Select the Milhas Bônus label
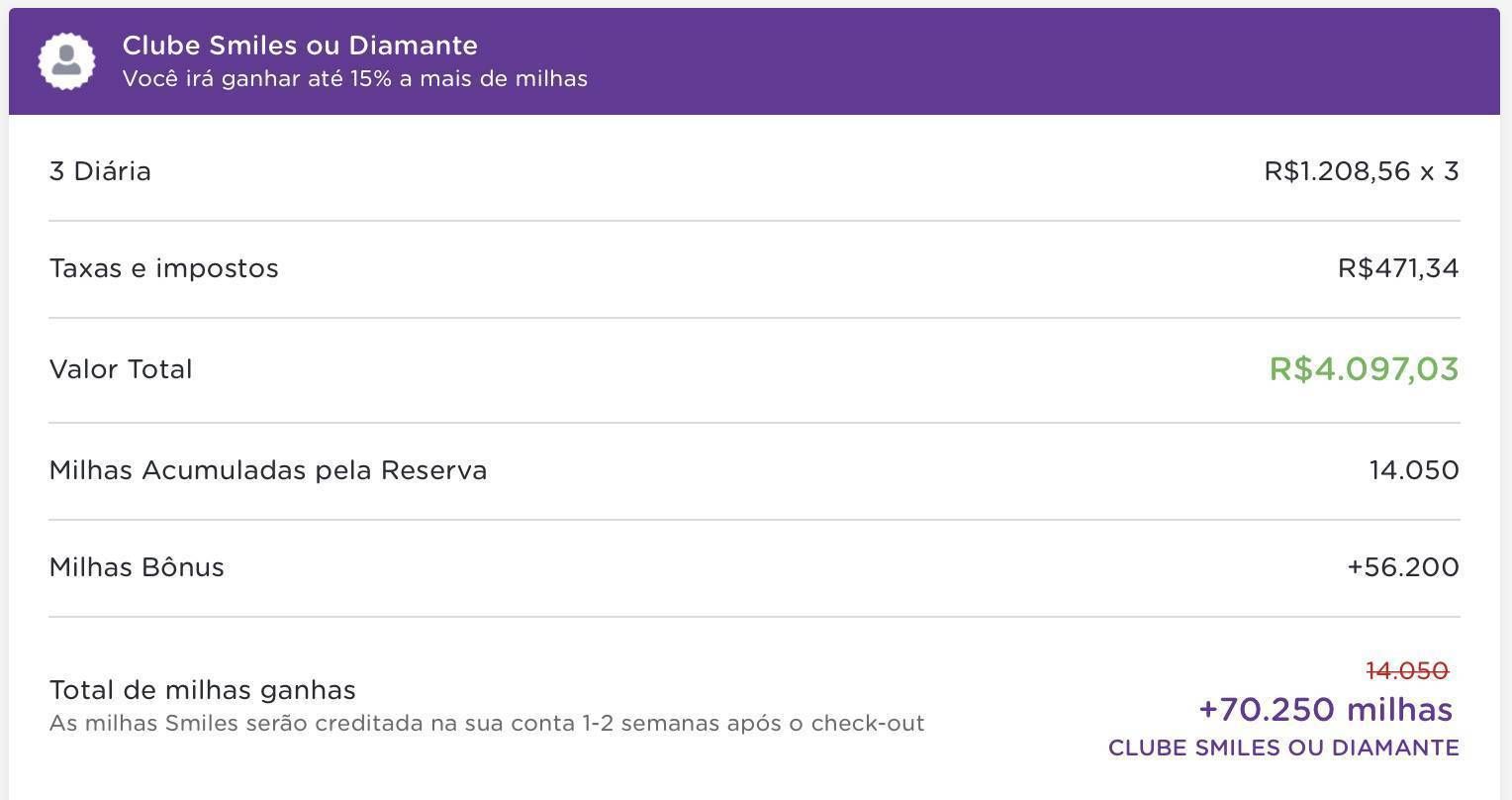Image resolution: width=1512 pixels, height=800 pixels. 137,567
